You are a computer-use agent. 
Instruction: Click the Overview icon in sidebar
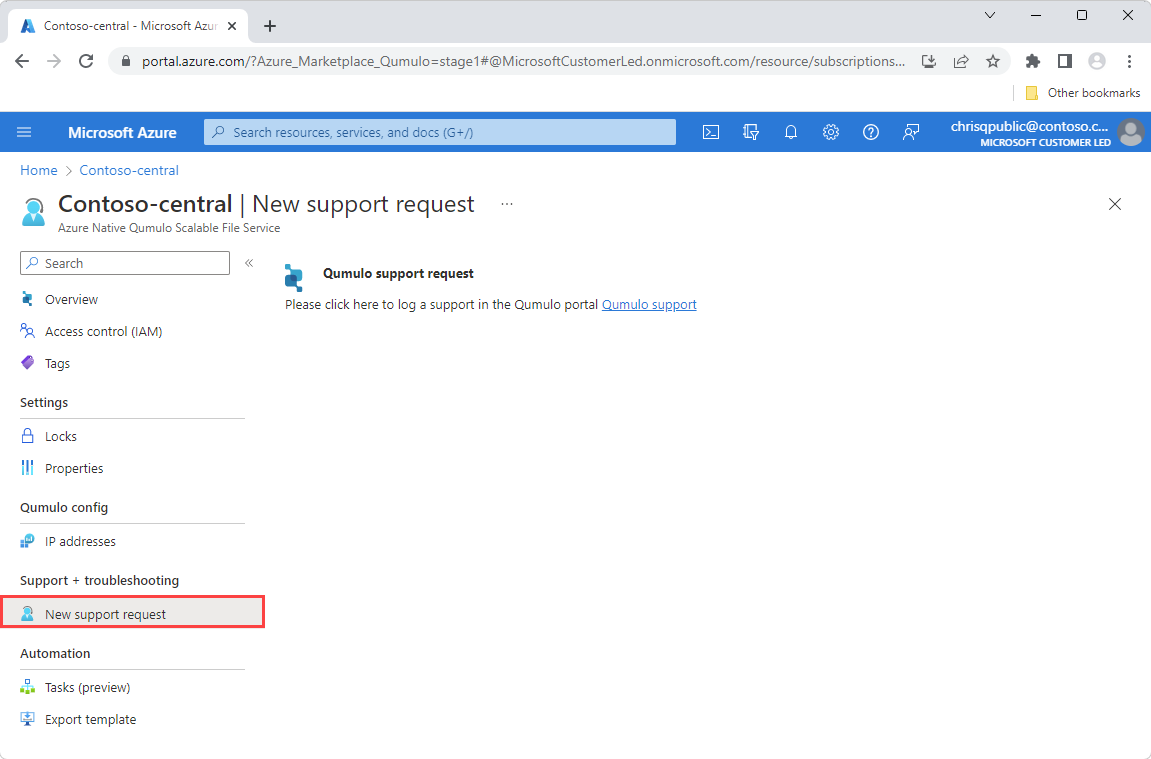click(27, 299)
